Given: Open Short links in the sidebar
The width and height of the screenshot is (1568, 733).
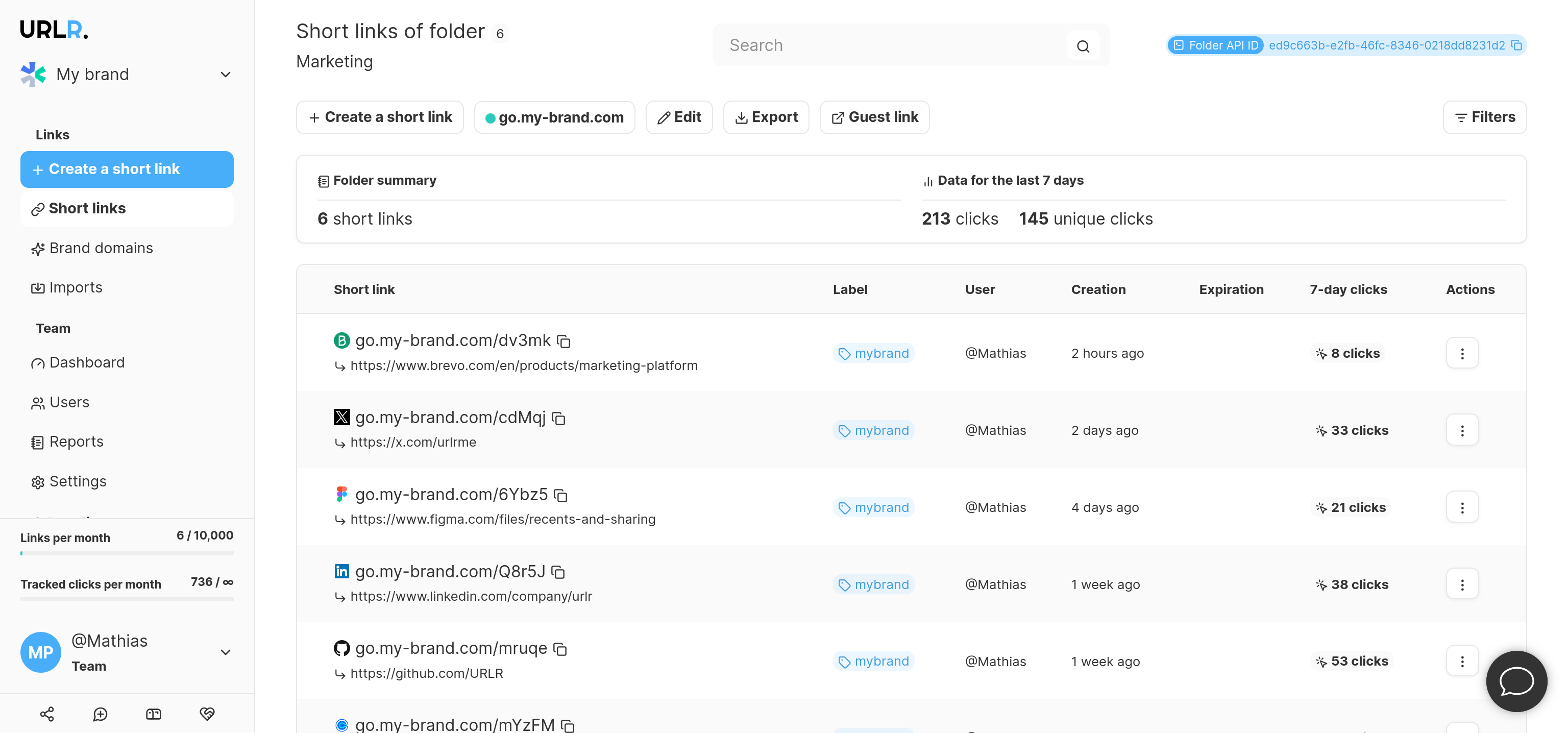Looking at the screenshot, I should 127,209.
